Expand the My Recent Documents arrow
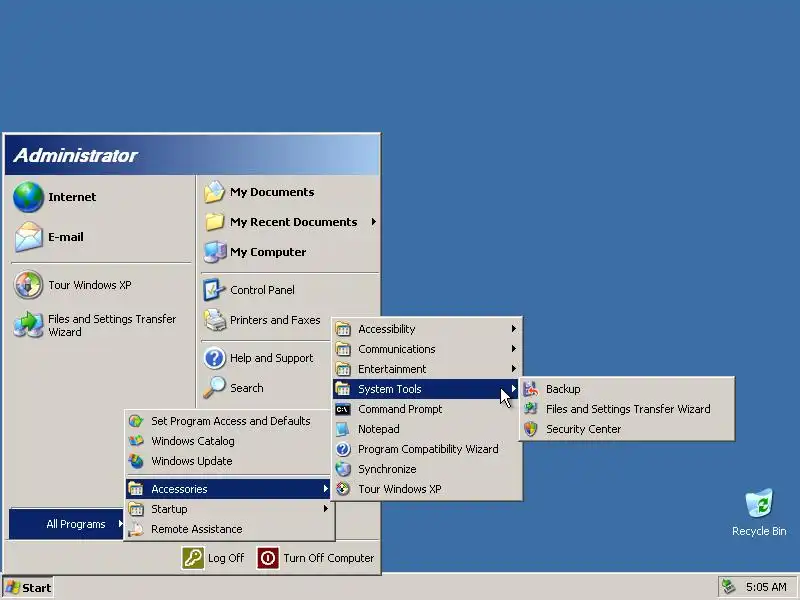This screenshot has height=600, width=800. tap(374, 222)
